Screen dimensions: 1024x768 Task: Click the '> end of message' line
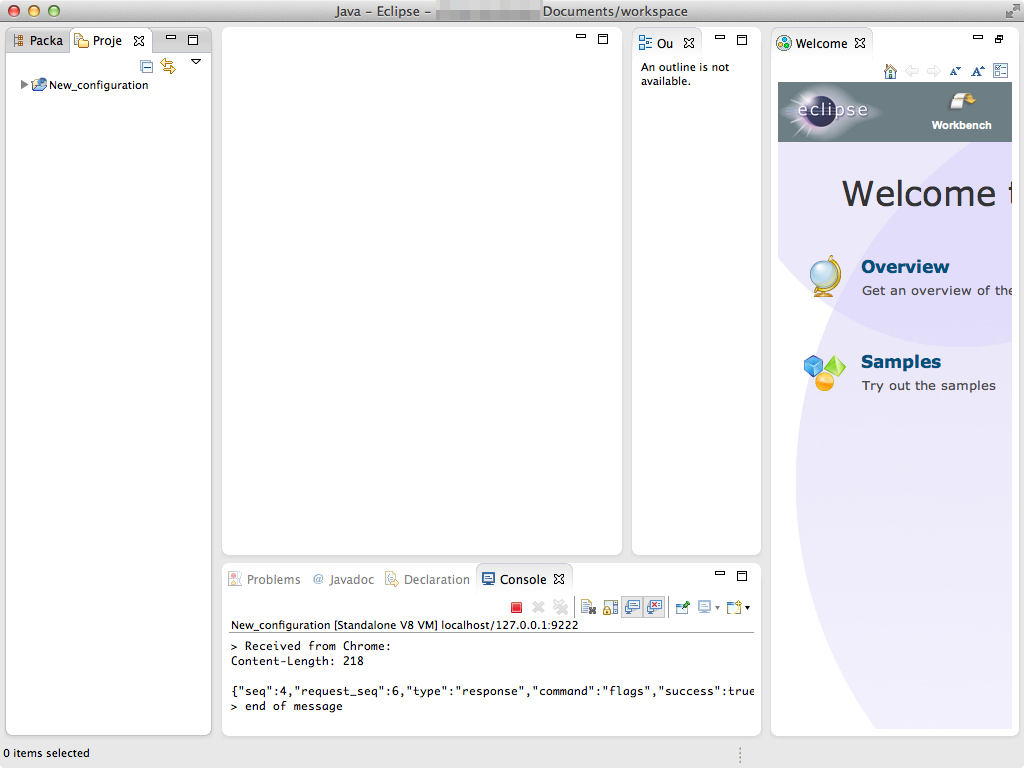point(287,706)
